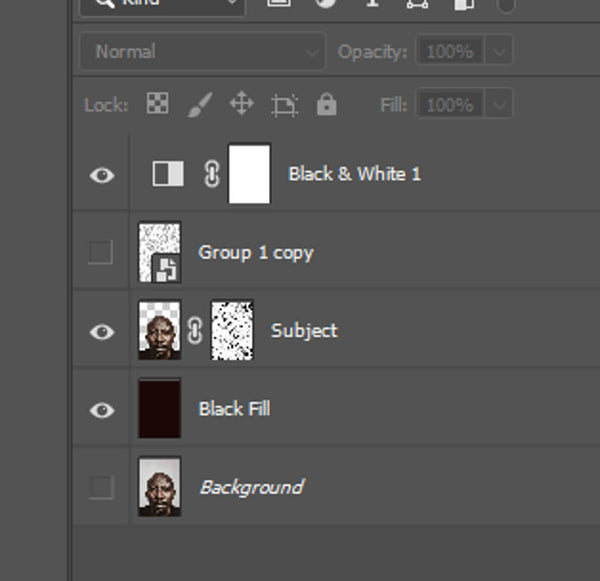Click the 'Fill:' label
Image resolution: width=600 pixels, height=581 pixels.
click(x=394, y=104)
